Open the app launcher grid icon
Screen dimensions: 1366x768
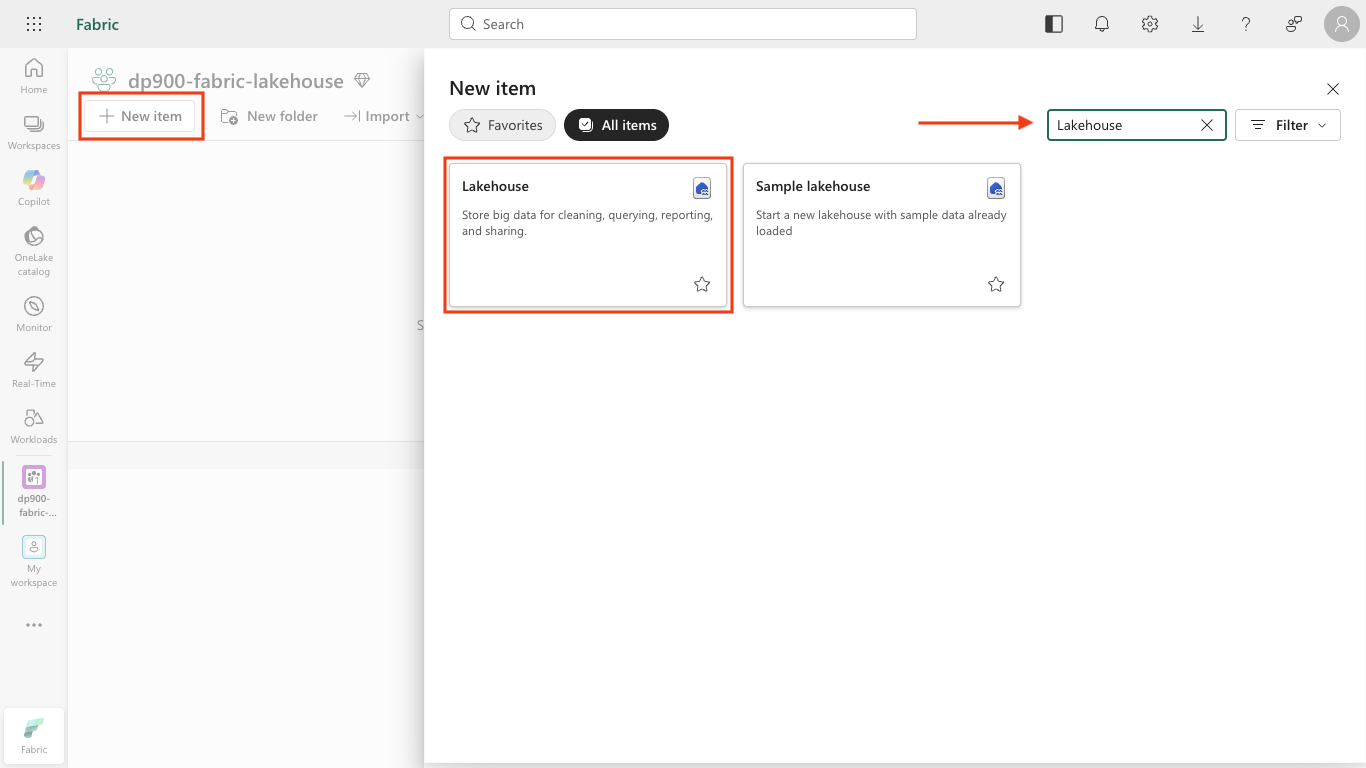click(x=34, y=24)
